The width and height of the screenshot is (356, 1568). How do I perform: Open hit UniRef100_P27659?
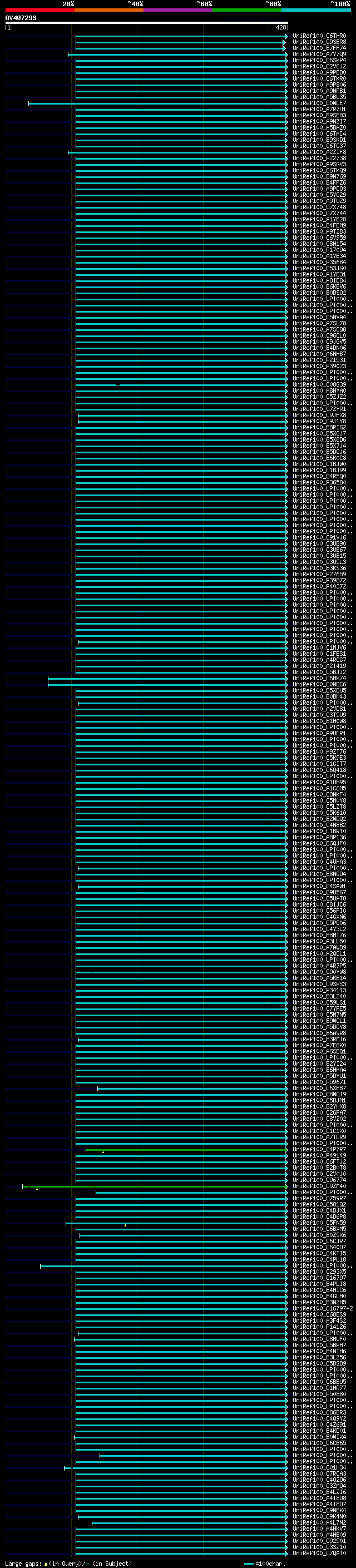(x=319, y=575)
